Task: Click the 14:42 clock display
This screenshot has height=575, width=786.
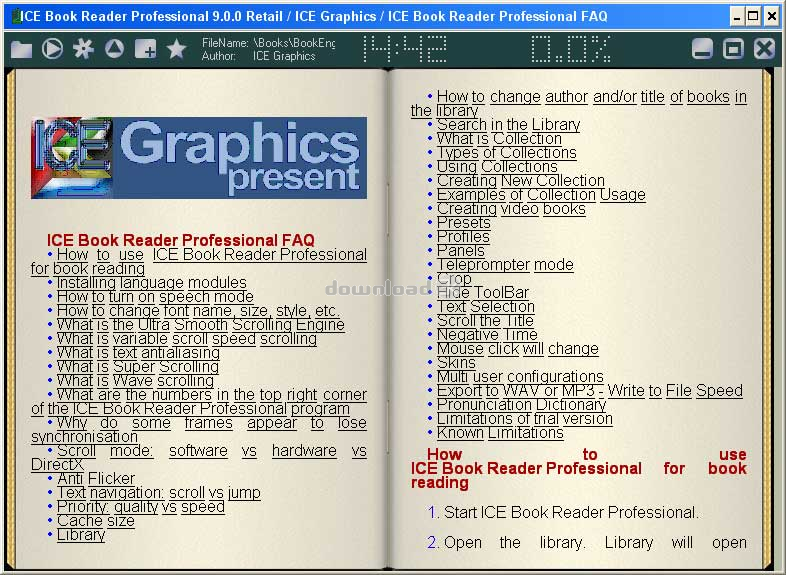Action: point(404,49)
